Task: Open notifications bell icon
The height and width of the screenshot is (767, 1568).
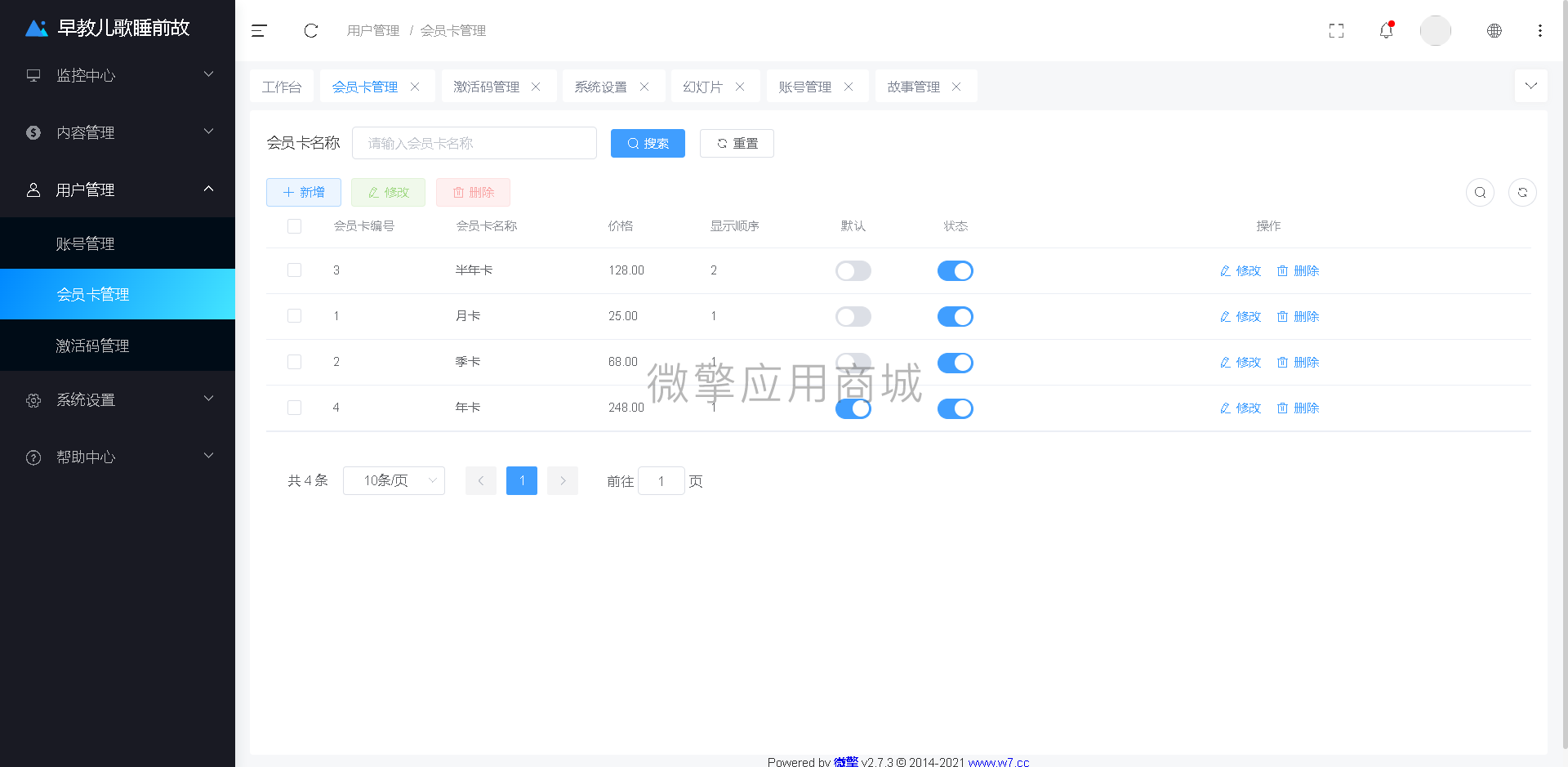Action: 1386,30
